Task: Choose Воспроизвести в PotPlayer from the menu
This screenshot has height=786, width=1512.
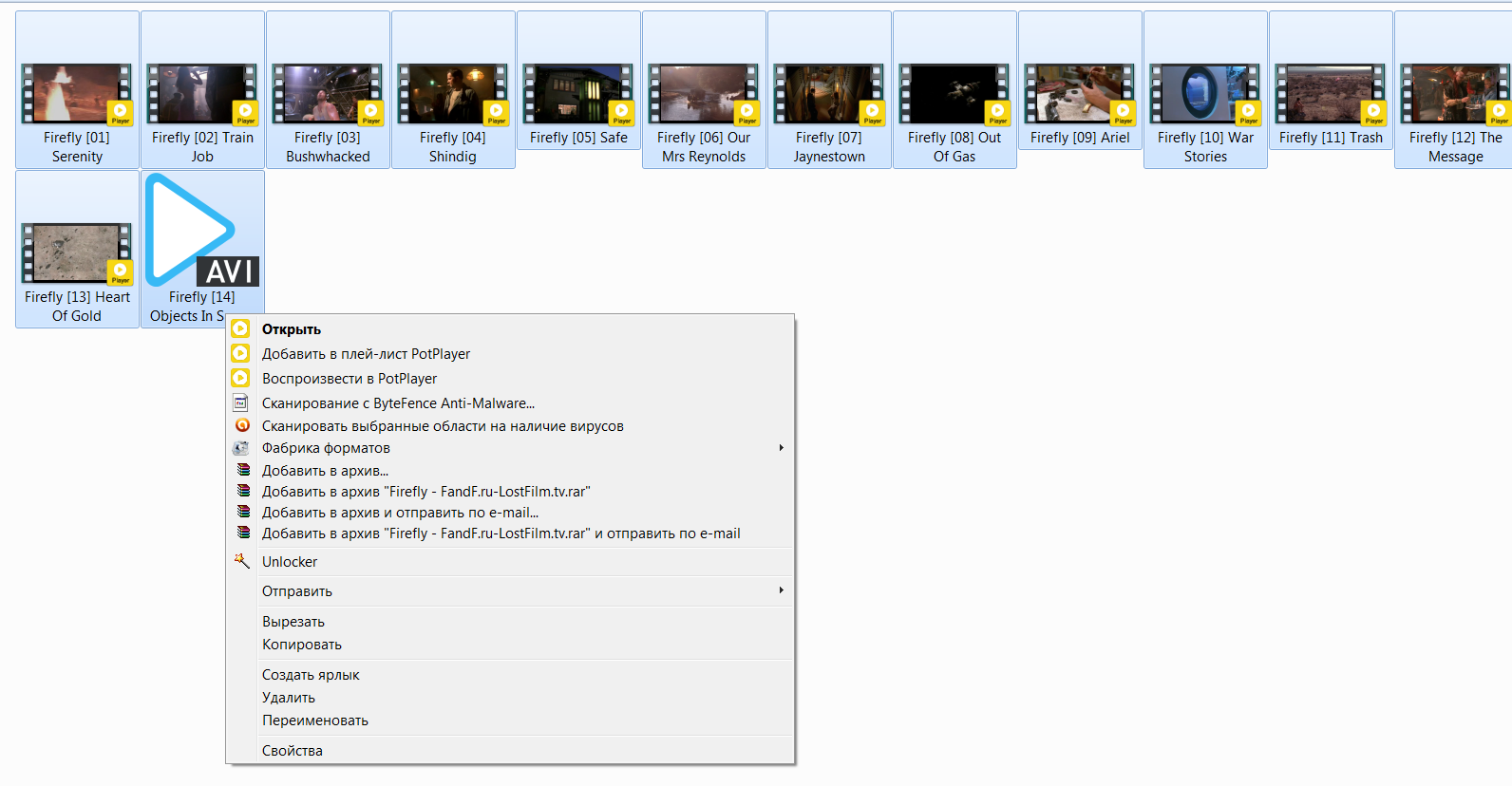Action: (x=349, y=379)
